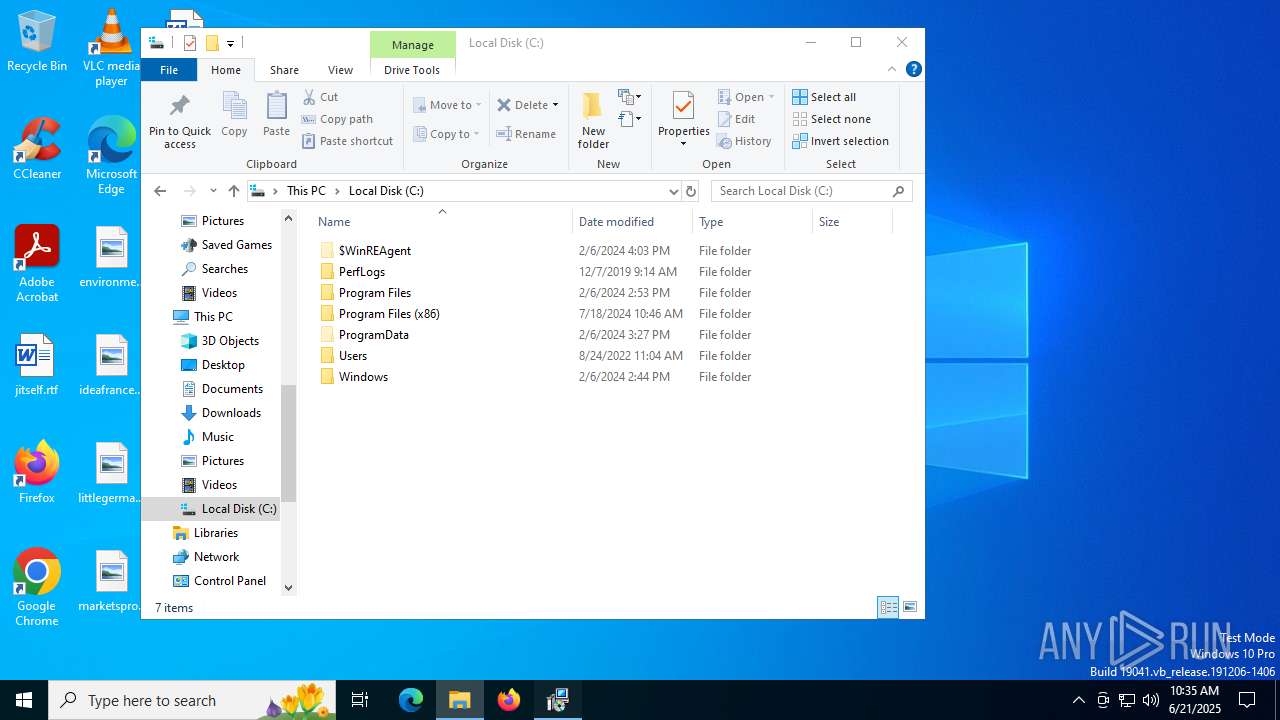Click Select none in ribbon
This screenshot has width=1280, height=720.
pos(831,119)
